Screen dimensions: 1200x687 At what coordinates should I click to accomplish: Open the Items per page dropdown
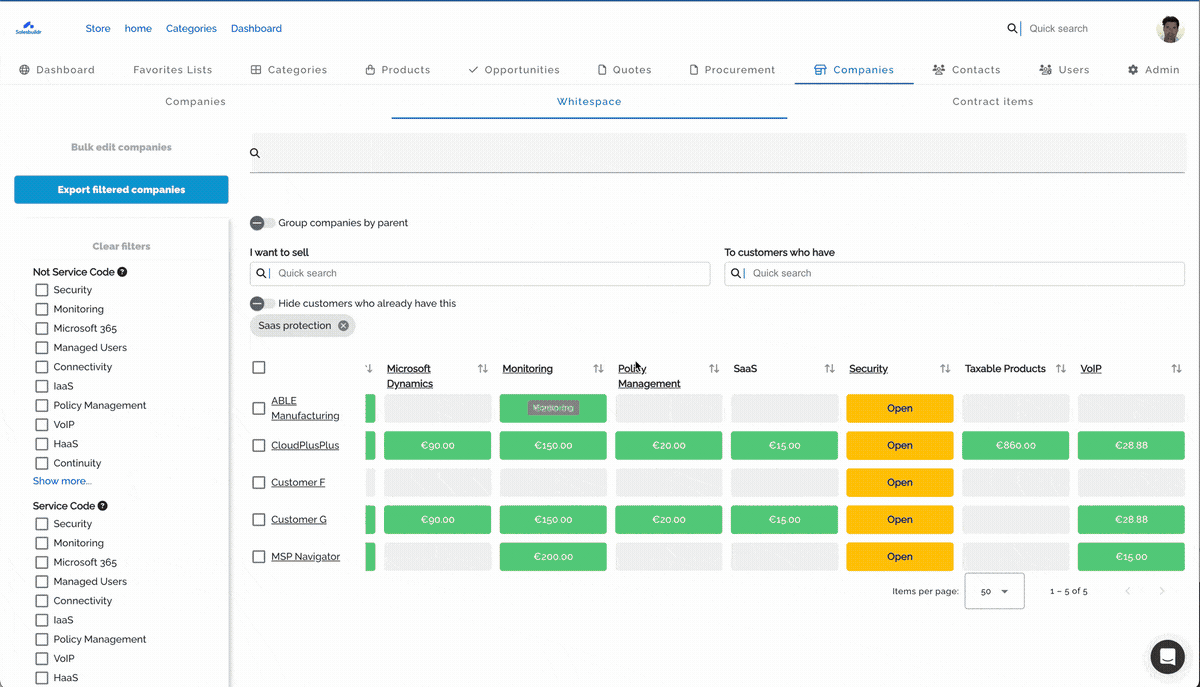[994, 591]
